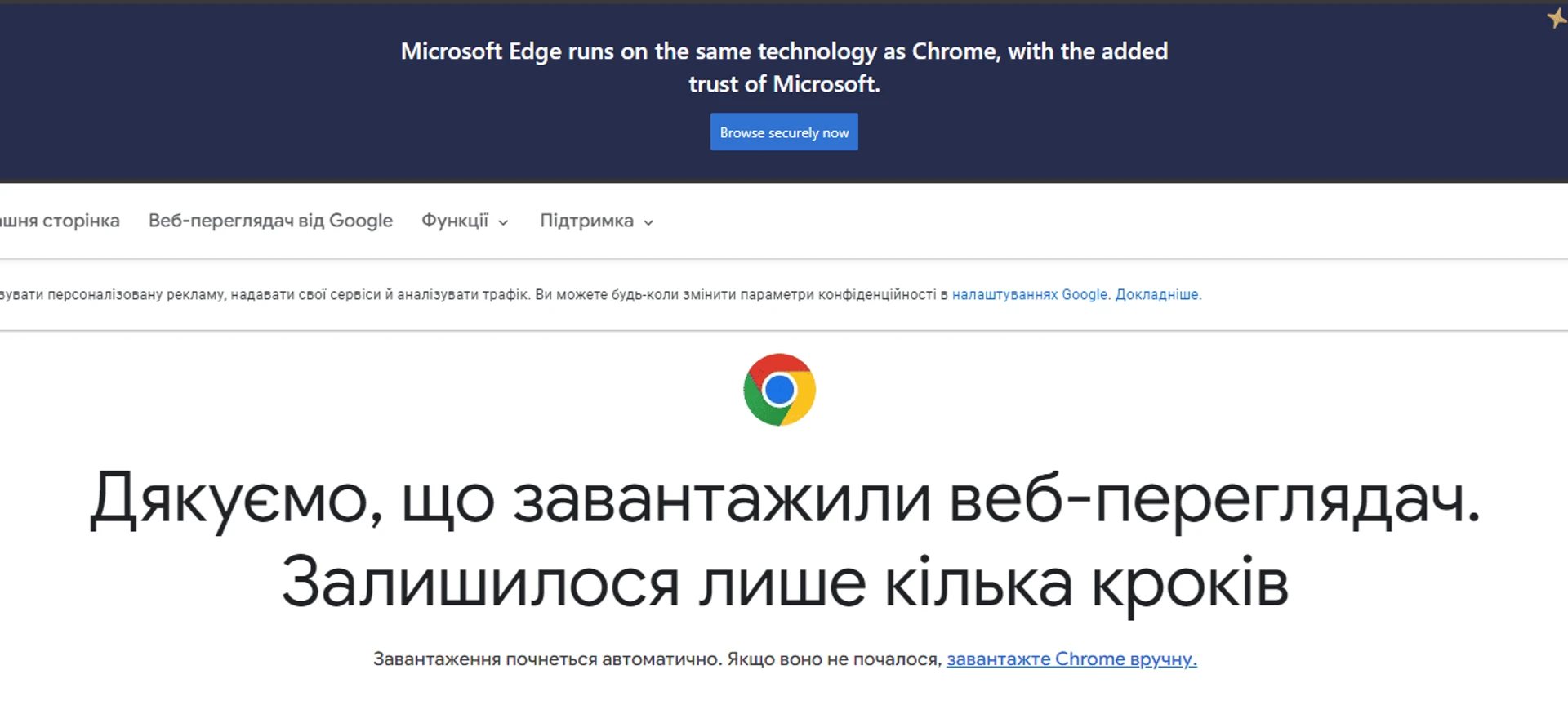Click the Chrome logo icon
The height and width of the screenshot is (728, 1568).
pyautogui.click(x=779, y=390)
